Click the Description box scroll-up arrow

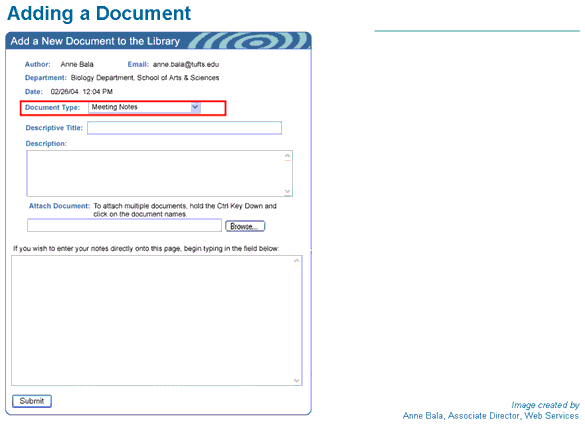(287, 156)
